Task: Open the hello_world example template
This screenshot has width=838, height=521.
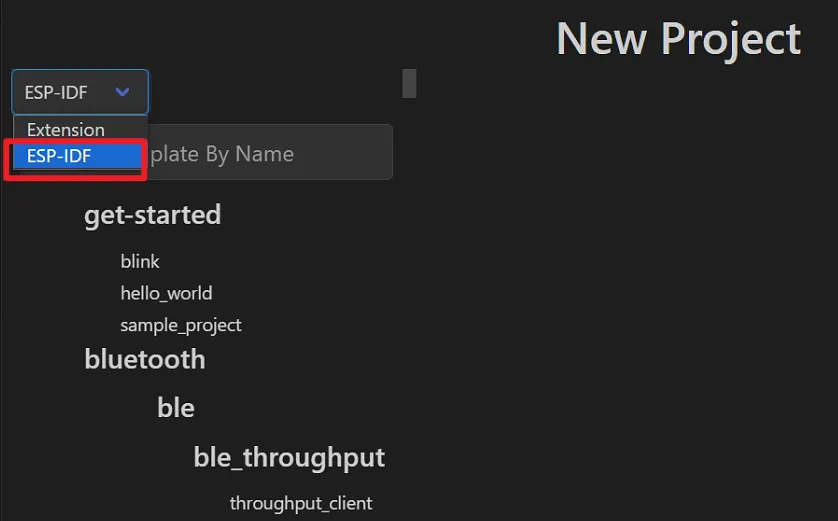Action: 166,294
